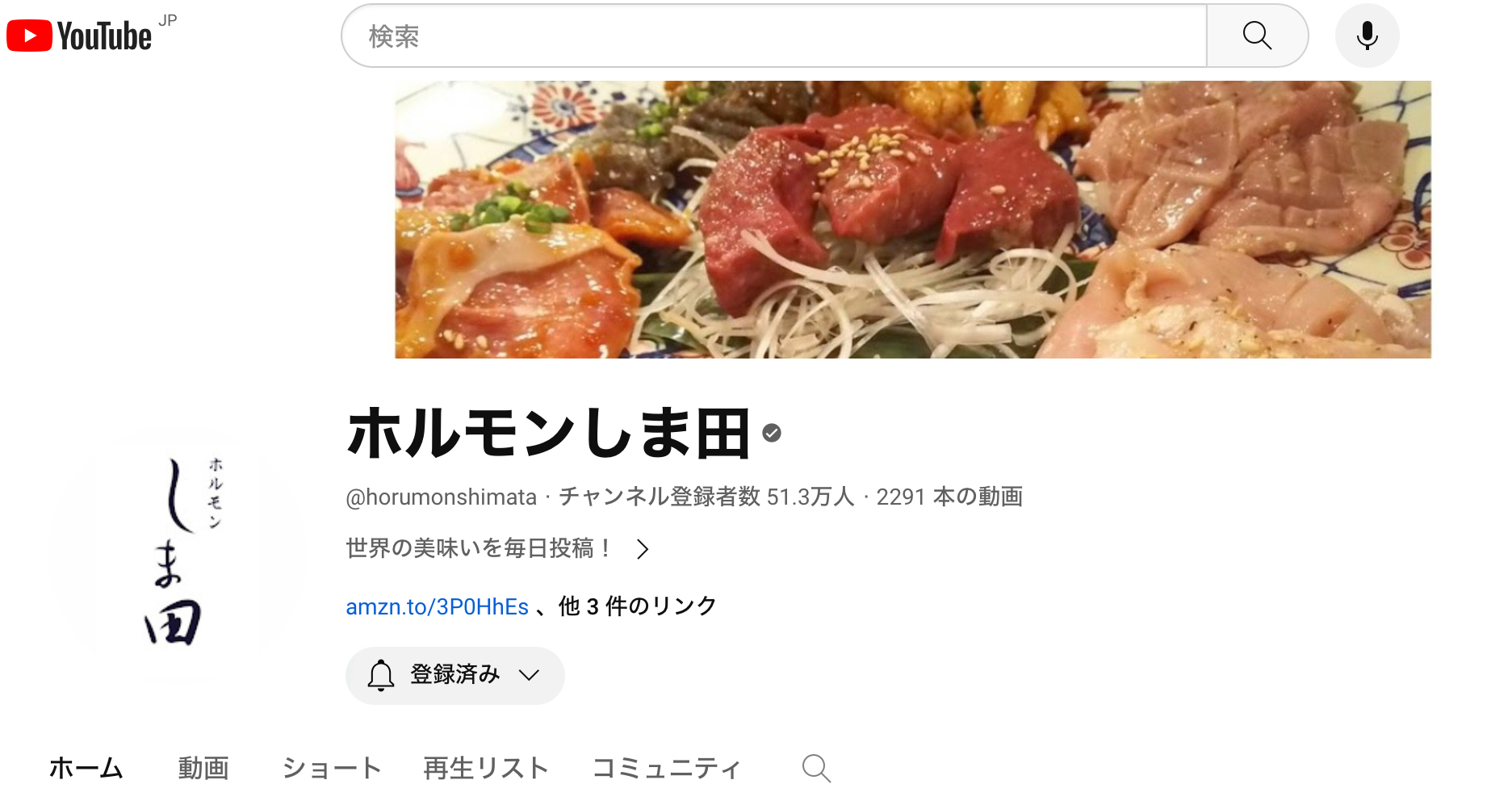The image size is (1512, 801).
Task: Open channel search magnifier in tab bar
Action: (x=816, y=768)
